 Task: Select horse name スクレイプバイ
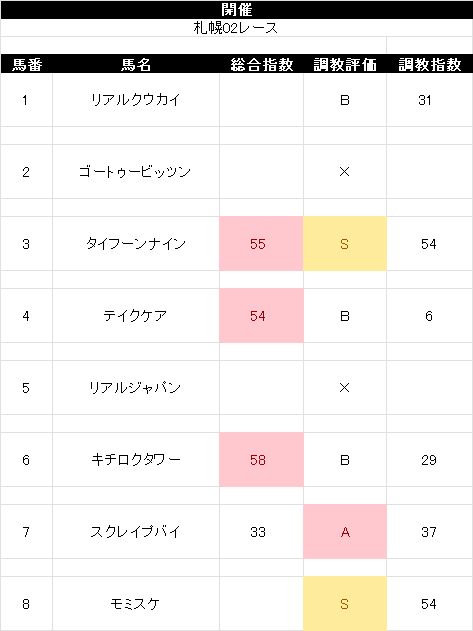135,532
